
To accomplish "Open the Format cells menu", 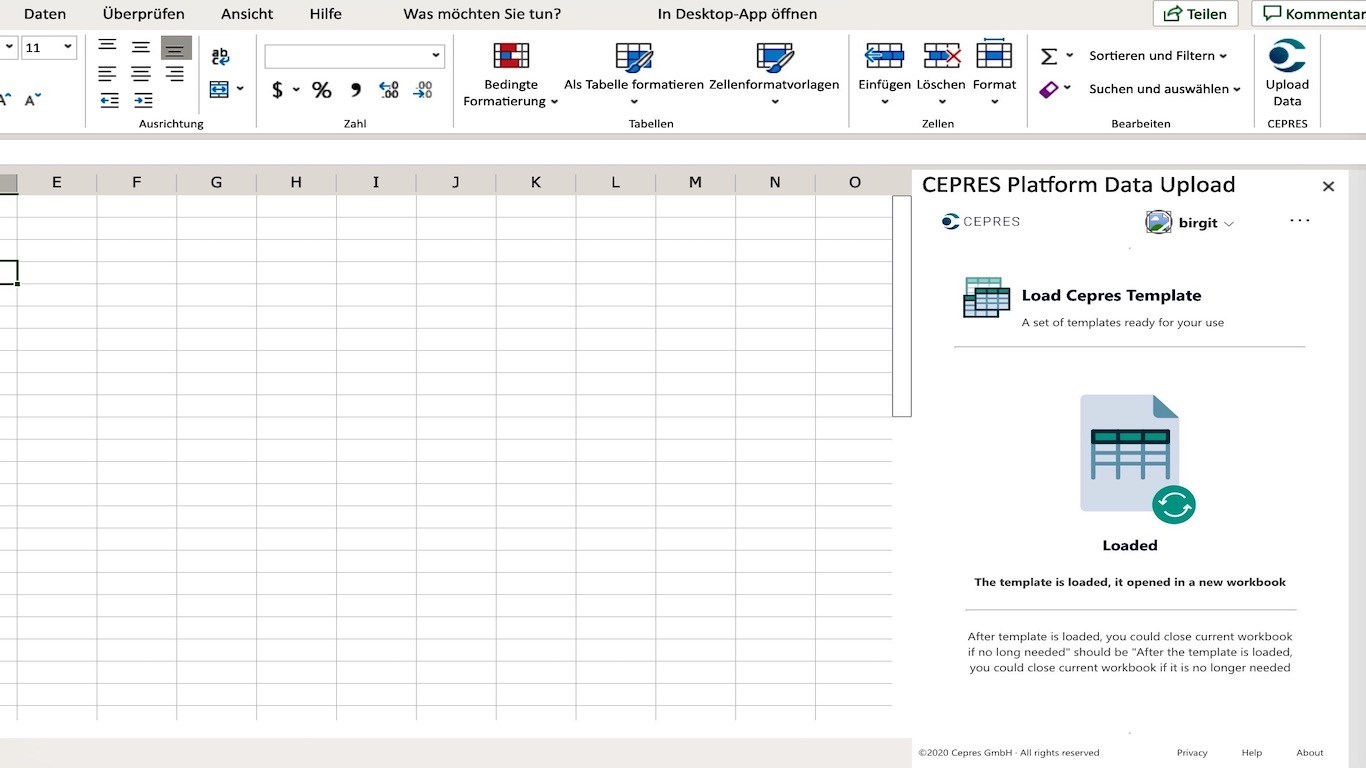I will point(994,74).
